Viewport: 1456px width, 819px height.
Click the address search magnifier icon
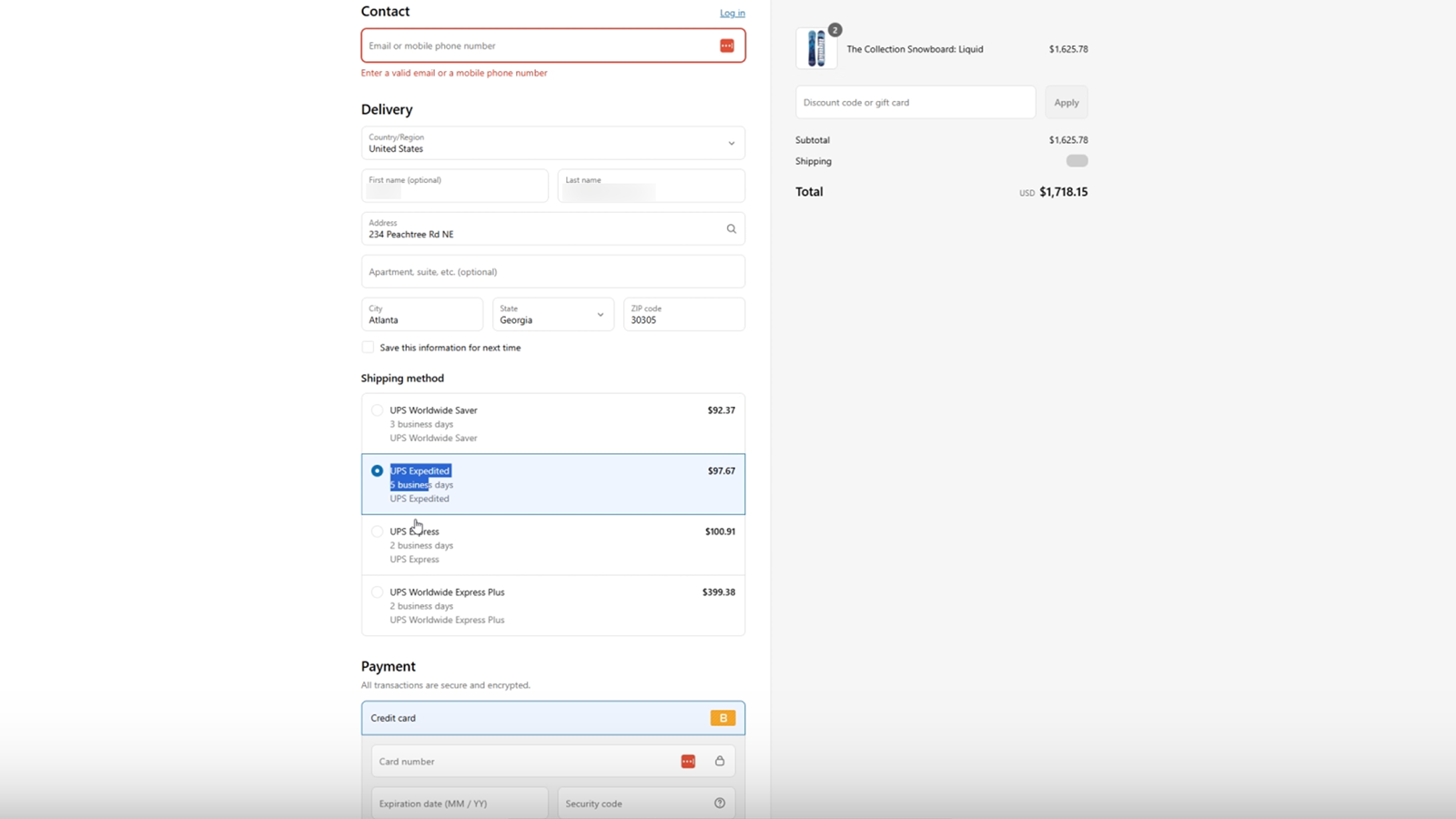pyautogui.click(x=731, y=228)
